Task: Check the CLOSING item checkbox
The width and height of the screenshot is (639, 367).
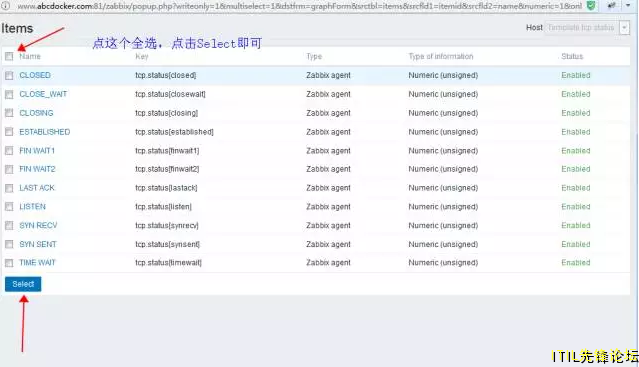Action: click(x=9, y=113)
